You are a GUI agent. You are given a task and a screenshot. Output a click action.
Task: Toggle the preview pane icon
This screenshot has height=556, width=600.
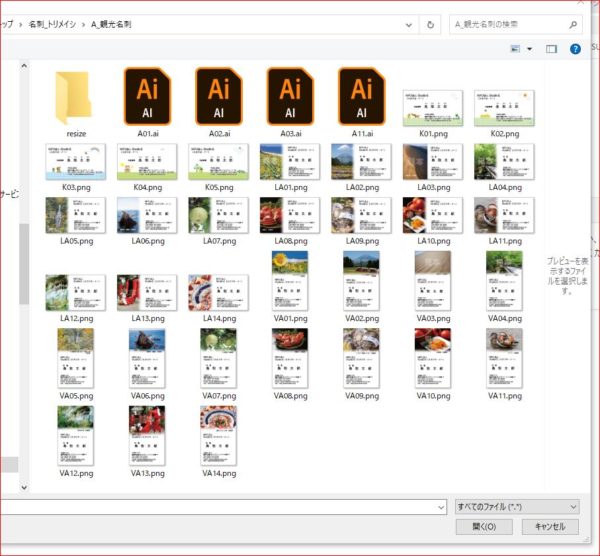click(551, 48)
